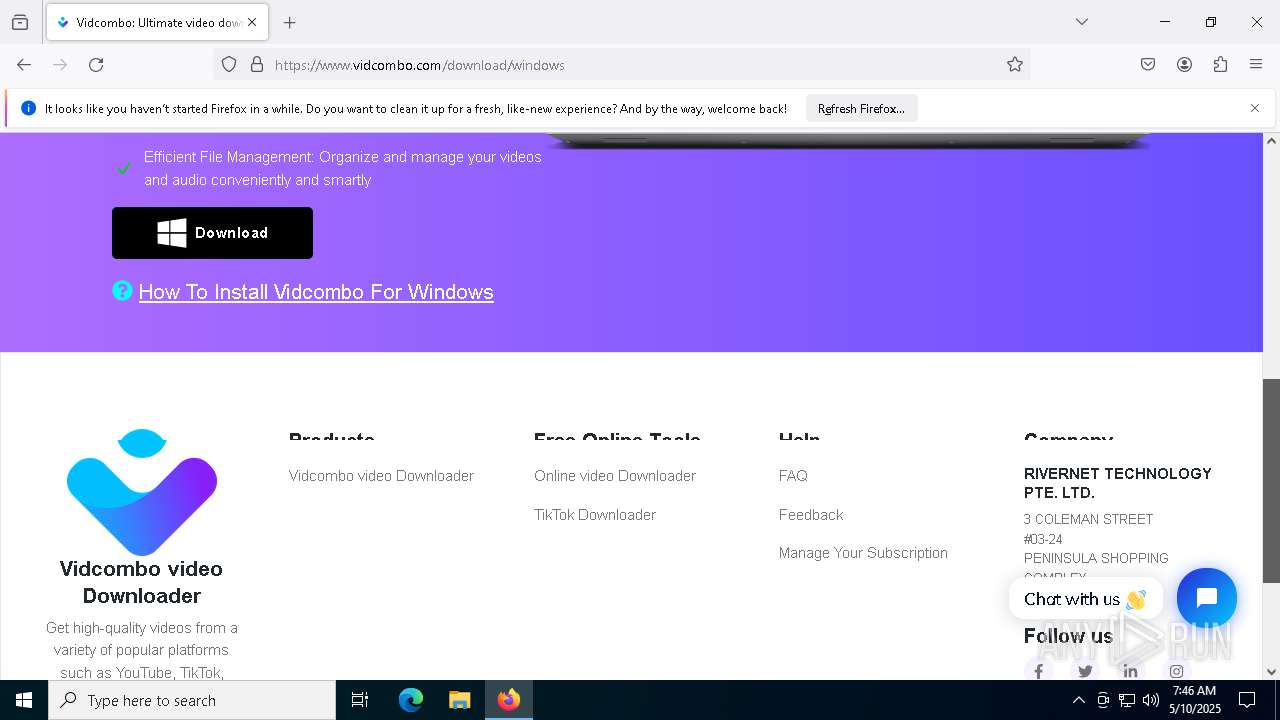Open LinkedIn social icon in footer
Viewport: 1280px width, 720px height.
coord(1130,671)
